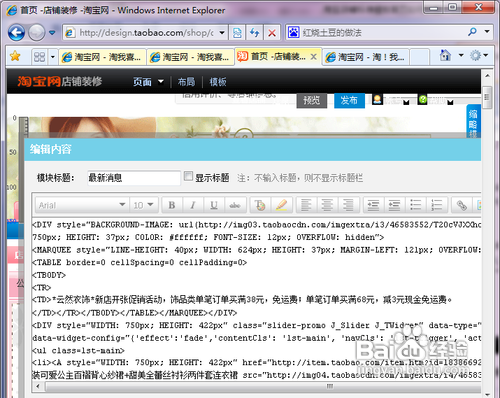The height and width of the screenshot is (398, 500).
Task: Open the Arial font family dropdown
Action: (81, 205)
